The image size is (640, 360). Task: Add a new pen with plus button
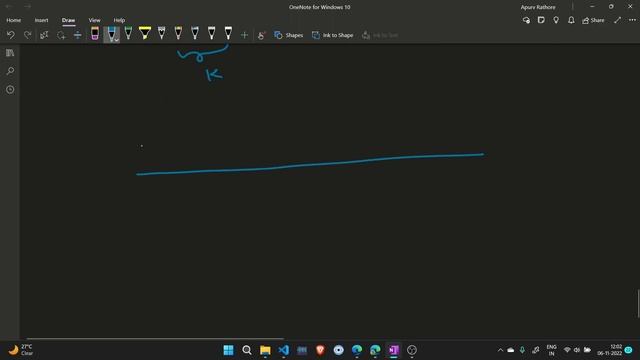244,35
